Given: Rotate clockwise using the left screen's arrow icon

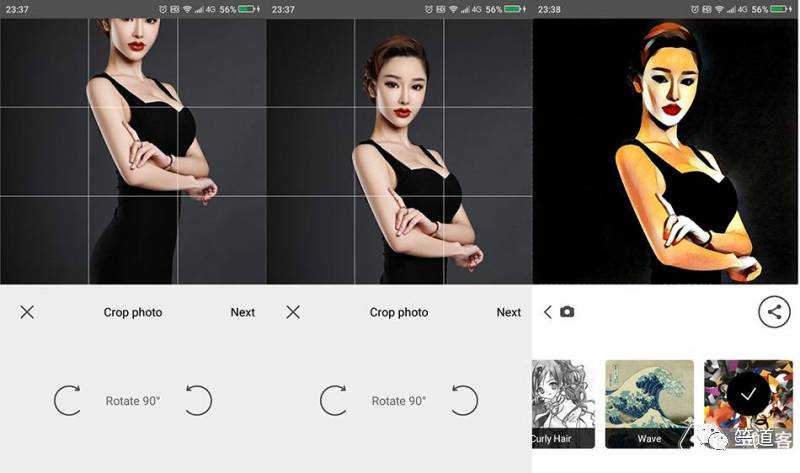Looking at the screenshot, I should (68, 400).
